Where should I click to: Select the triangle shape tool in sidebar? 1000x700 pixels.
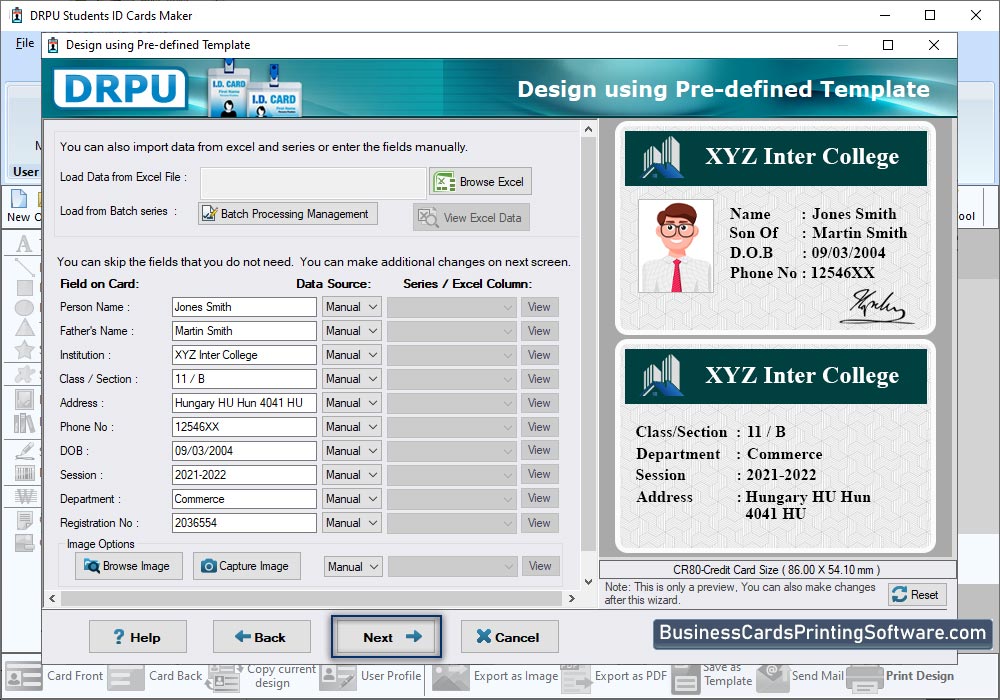tap(24, 328)
